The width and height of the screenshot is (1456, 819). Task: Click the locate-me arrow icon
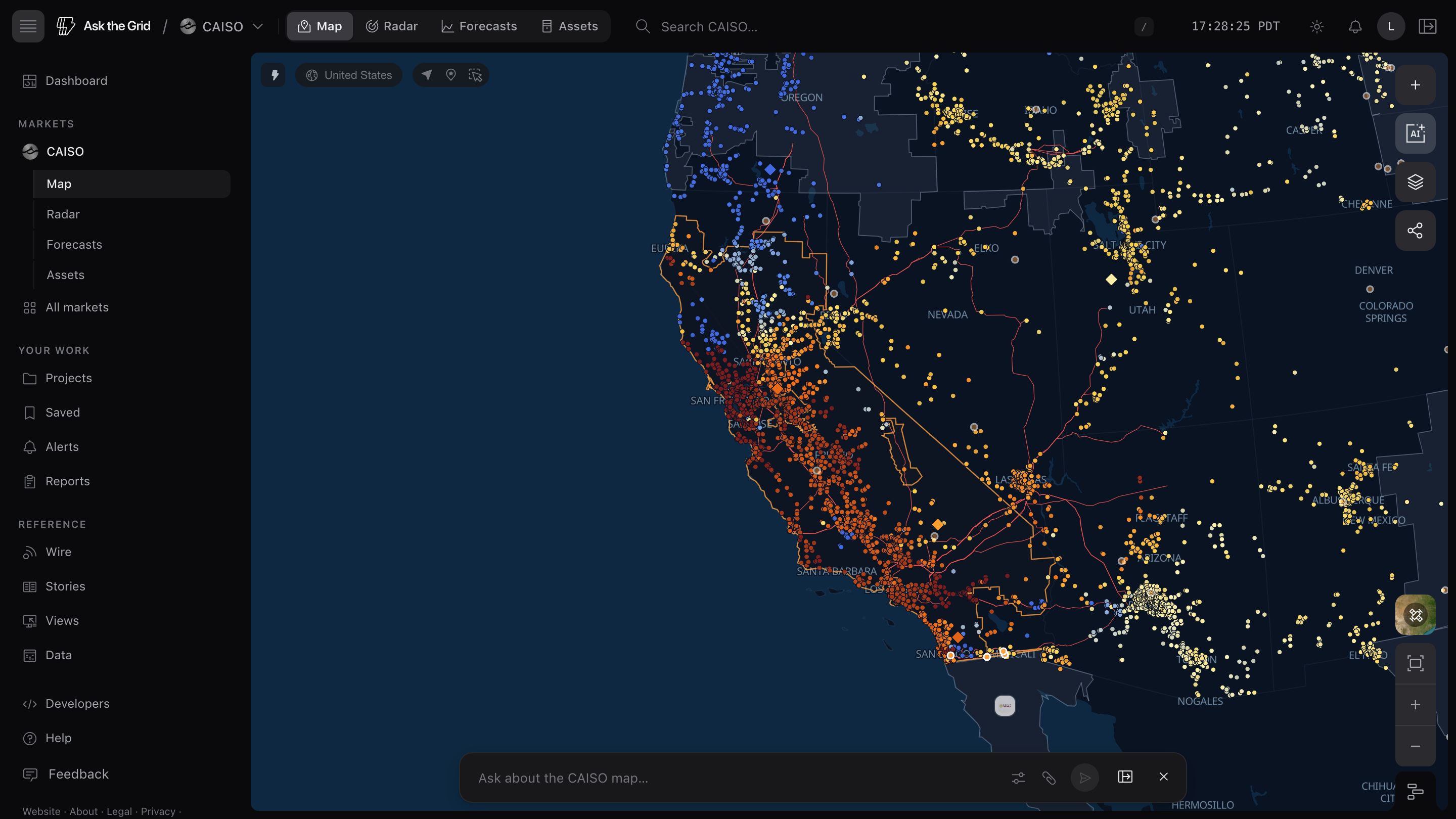pos(427,75)
